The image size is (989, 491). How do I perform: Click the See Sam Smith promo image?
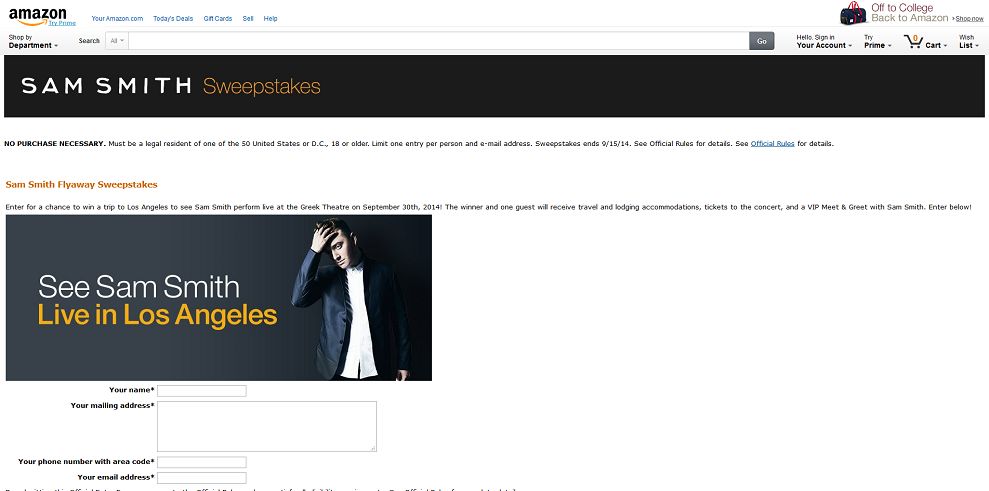point(219,298)
